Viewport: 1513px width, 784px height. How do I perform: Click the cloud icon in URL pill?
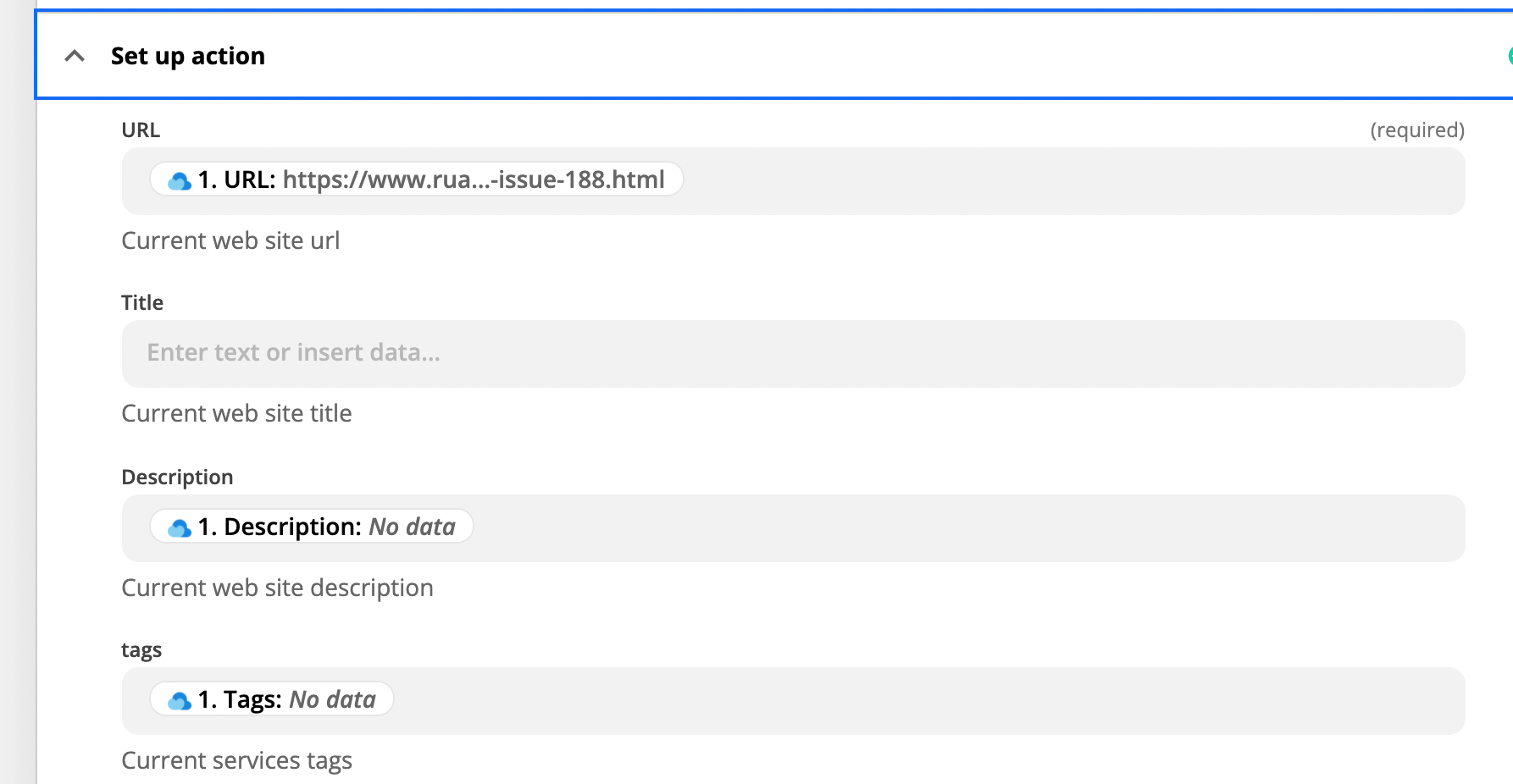(179, 180)
